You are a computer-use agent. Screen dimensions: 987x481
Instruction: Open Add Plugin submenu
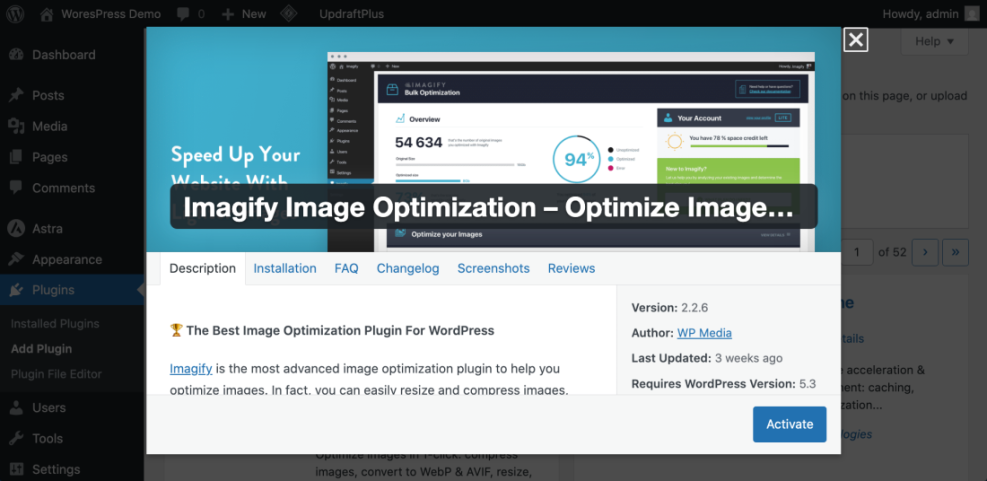[x=42, y=349]
